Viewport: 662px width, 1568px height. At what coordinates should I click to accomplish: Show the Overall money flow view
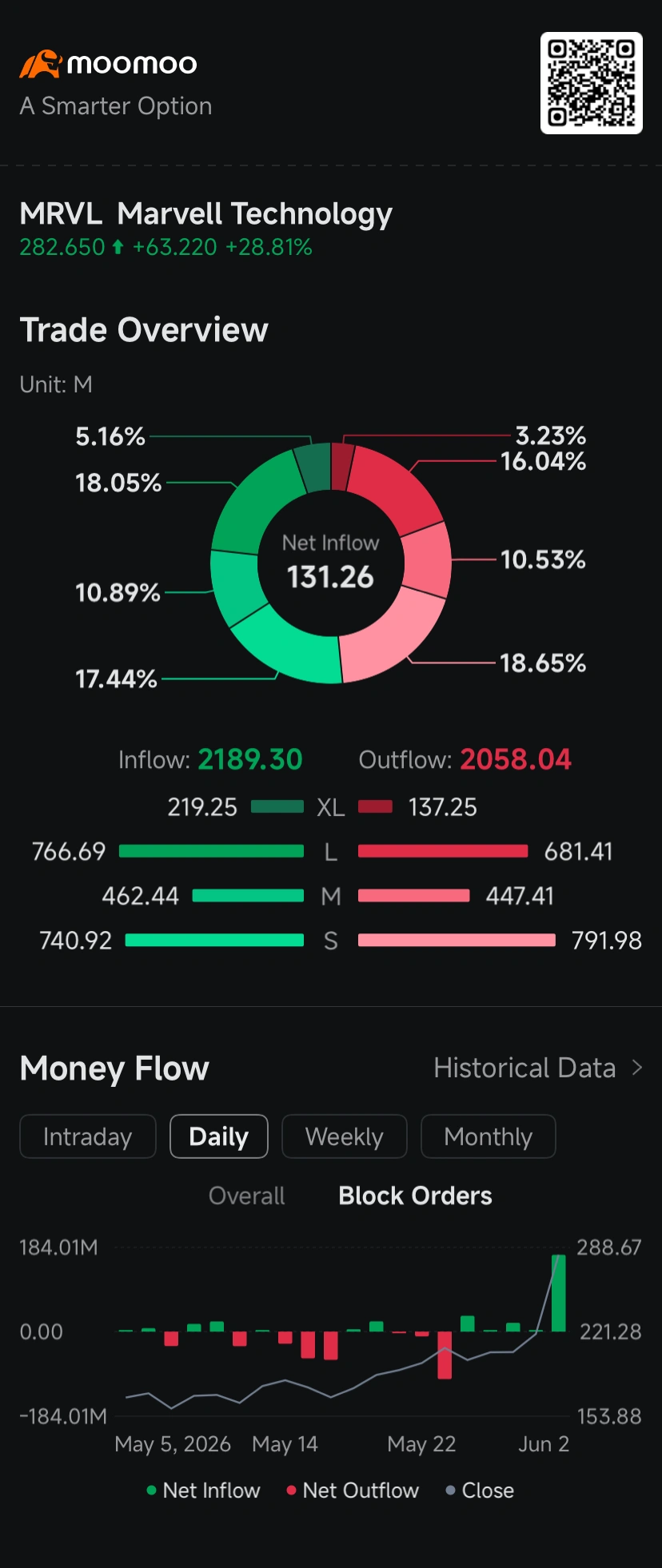click(247, 1196)
